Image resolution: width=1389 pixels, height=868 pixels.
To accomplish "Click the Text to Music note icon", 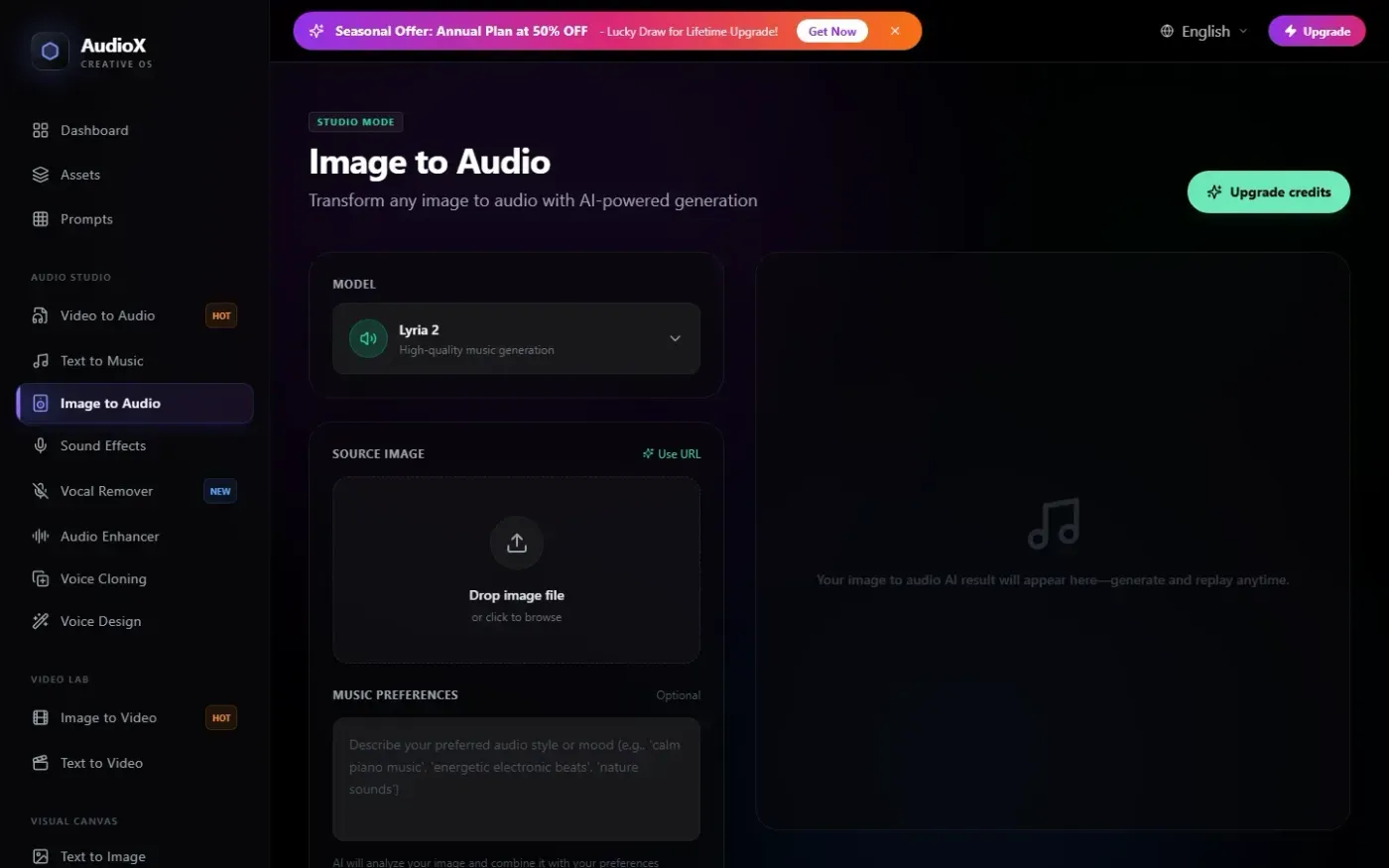I will [x=41, y=361].
